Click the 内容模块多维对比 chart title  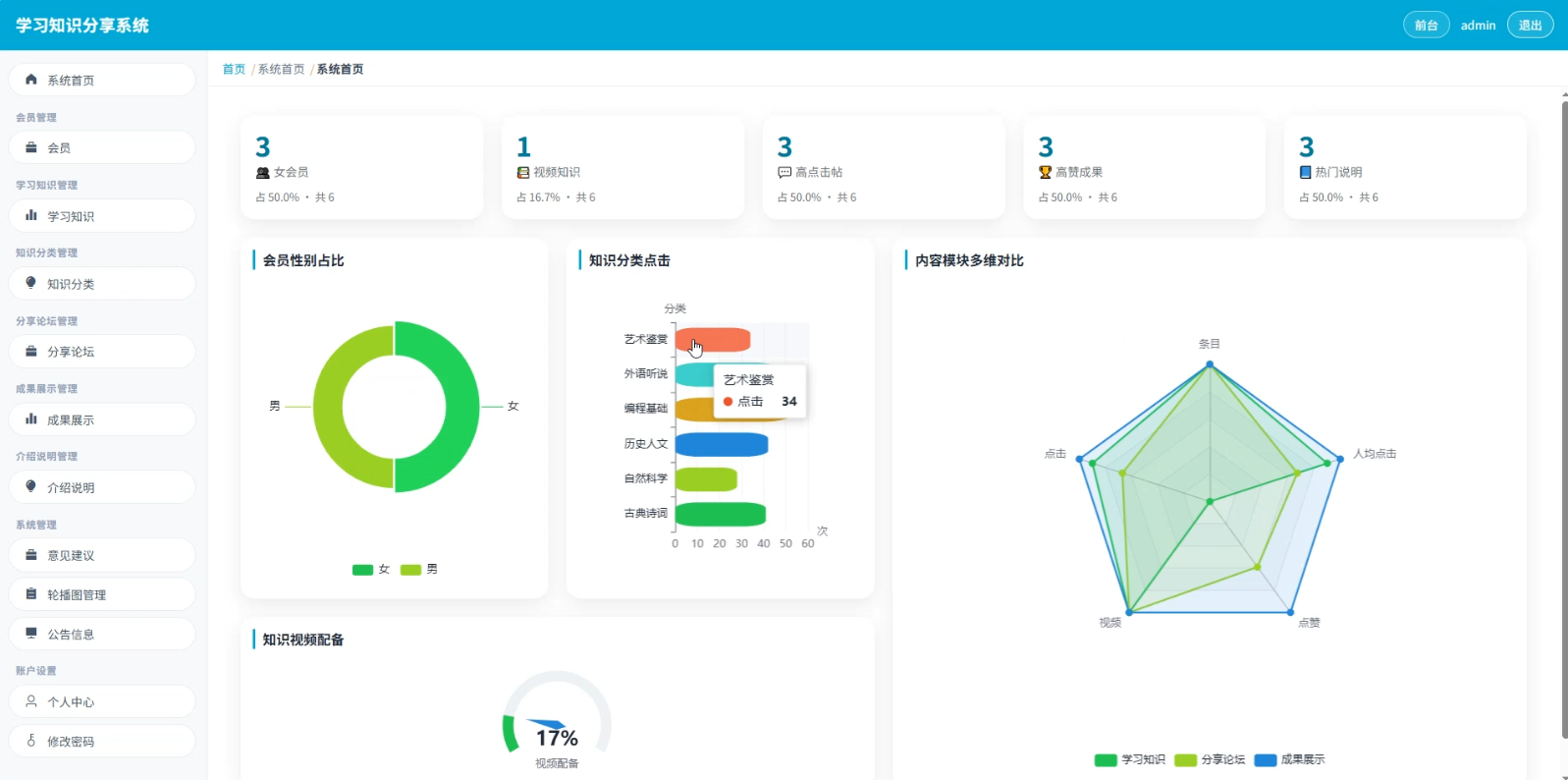pyautogui.click(x=969, y=260)
